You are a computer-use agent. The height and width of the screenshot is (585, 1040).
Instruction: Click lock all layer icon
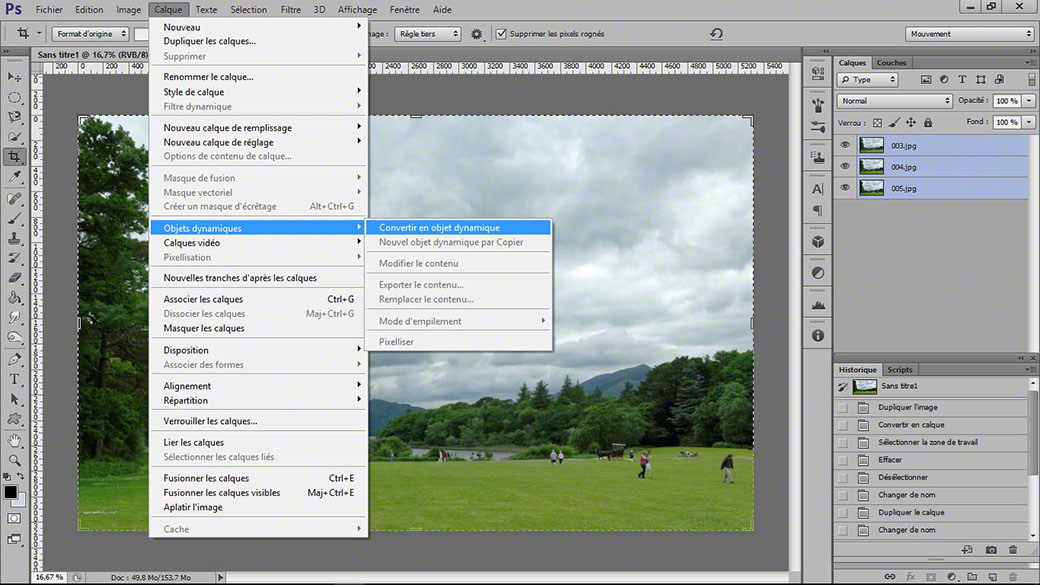pyautogui.click(x=928, y=123)
